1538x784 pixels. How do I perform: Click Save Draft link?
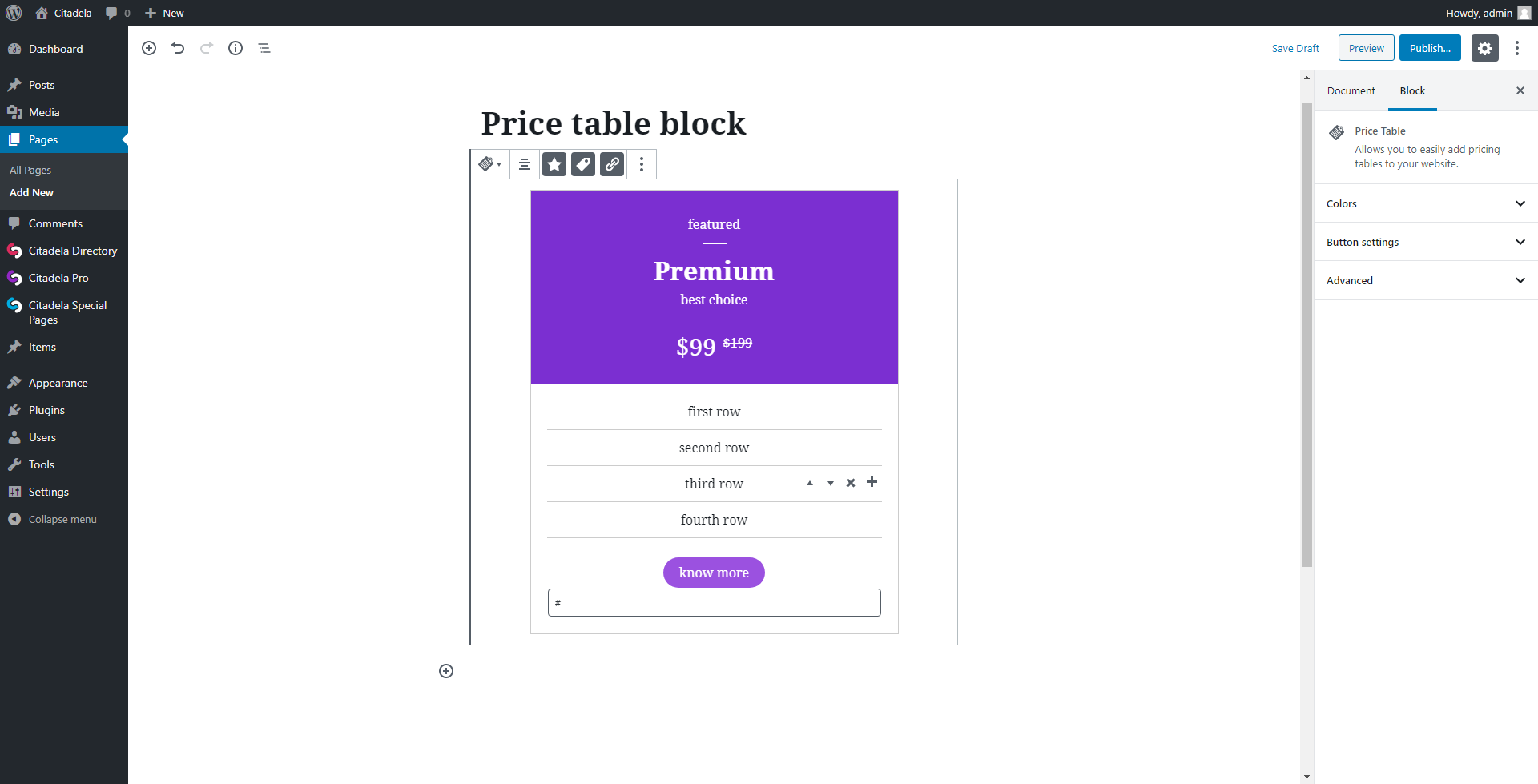click(x=1295, y=48)
